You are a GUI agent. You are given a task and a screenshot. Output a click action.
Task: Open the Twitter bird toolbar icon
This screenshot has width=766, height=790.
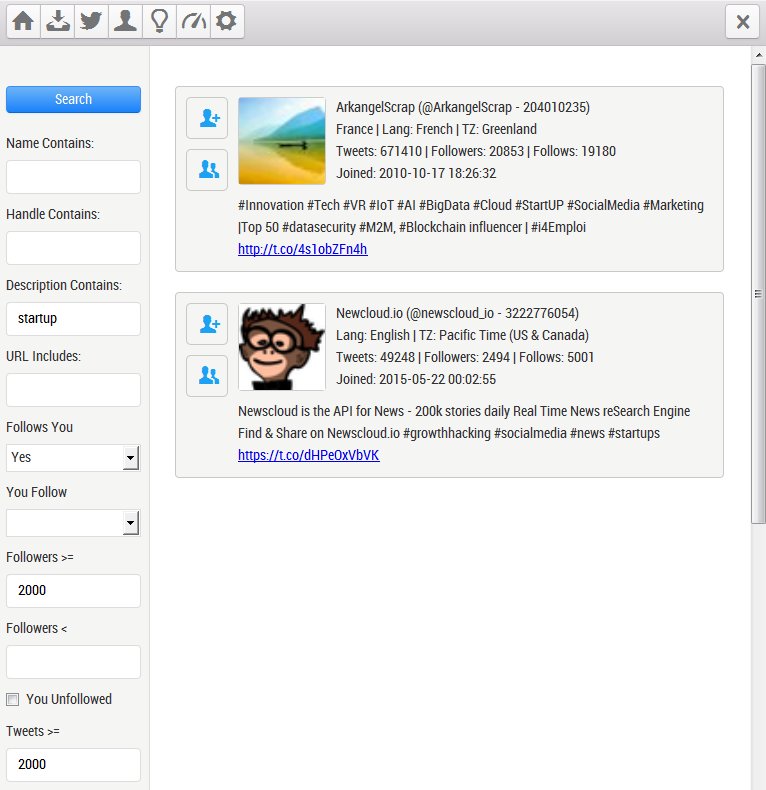[91, 22]
